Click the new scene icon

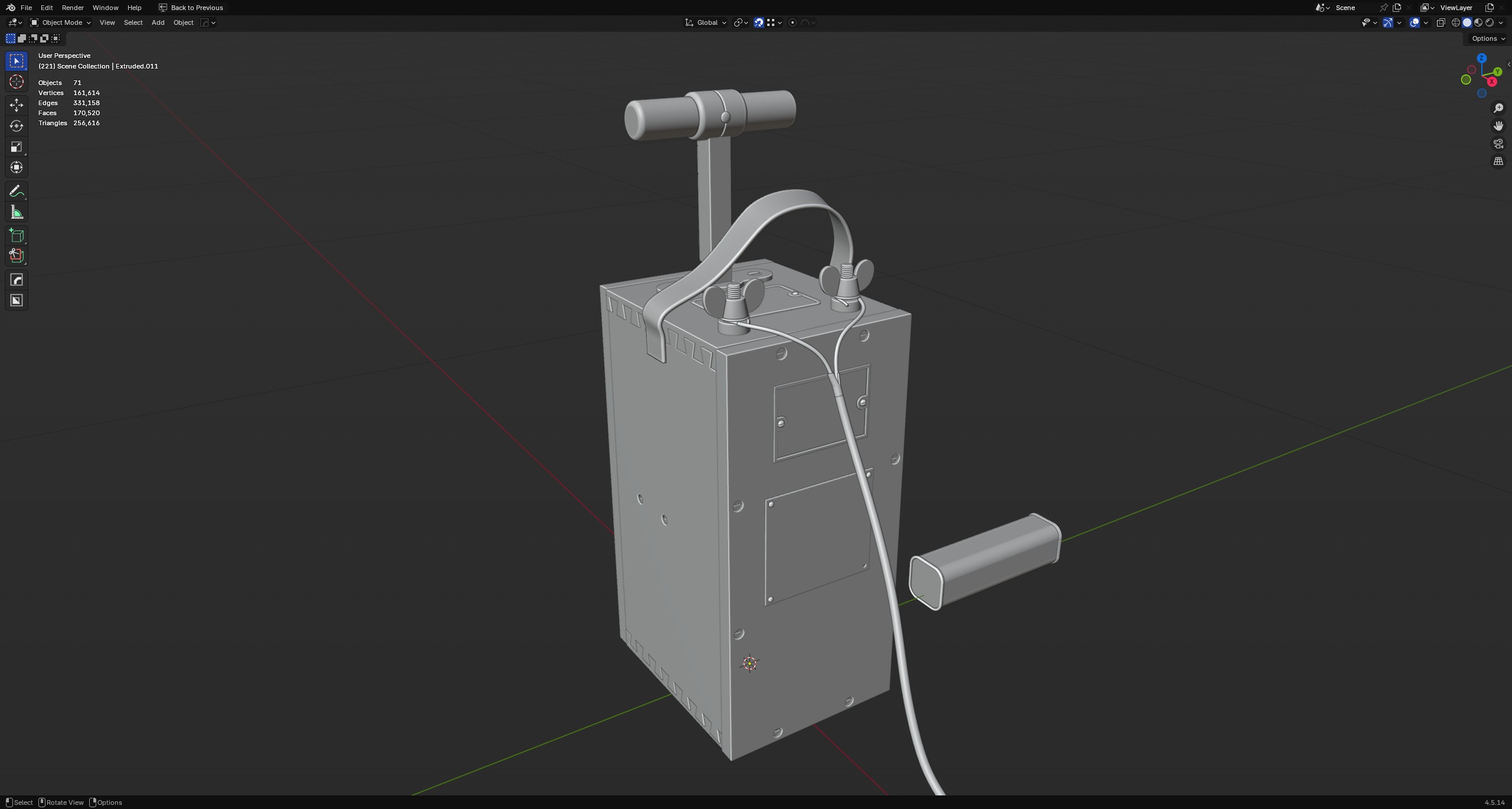(1397, 8)
